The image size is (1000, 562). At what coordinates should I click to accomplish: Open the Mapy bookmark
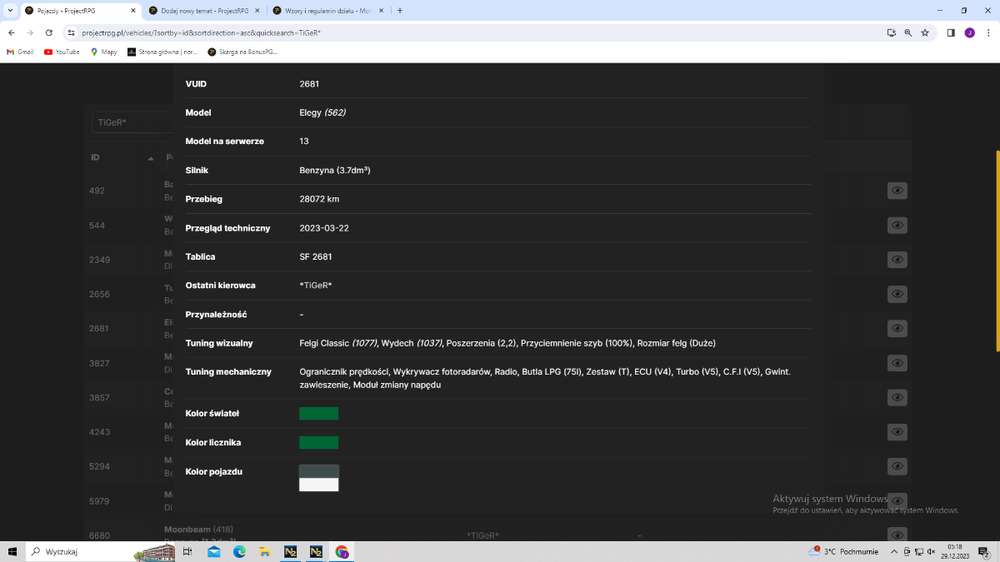point(104,52)
